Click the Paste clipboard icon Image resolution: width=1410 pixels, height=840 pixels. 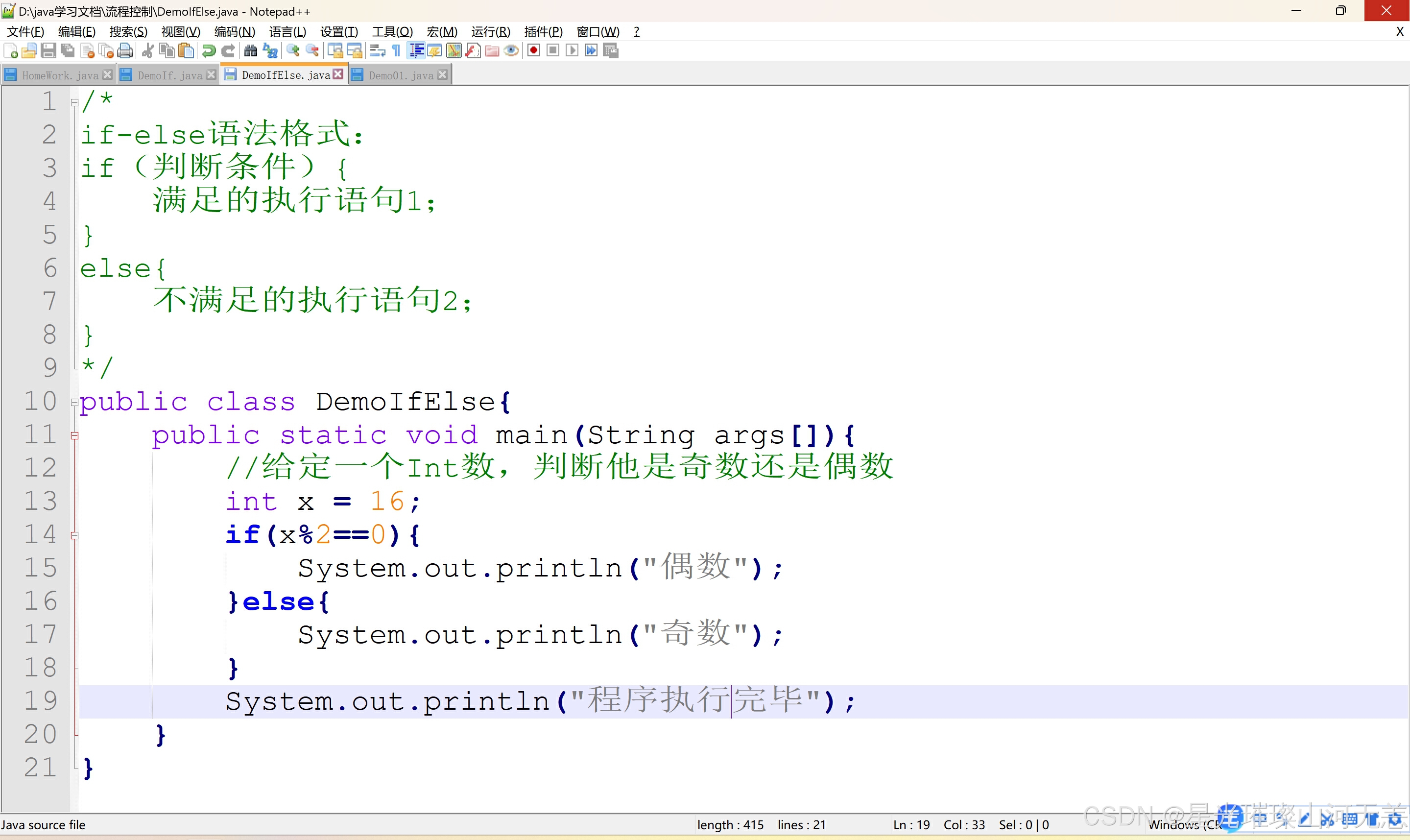click(x=186, y=51)
